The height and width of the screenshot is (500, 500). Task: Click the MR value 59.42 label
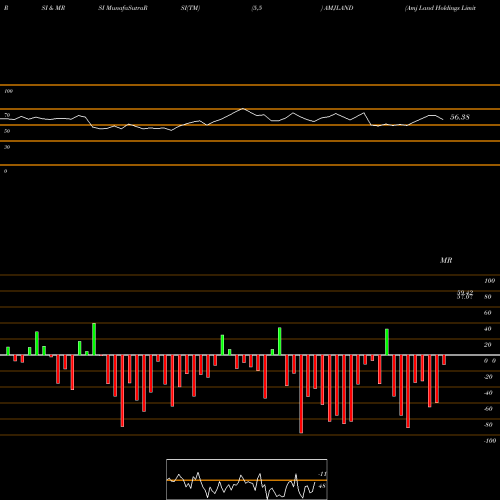click(x=465, y=292)
